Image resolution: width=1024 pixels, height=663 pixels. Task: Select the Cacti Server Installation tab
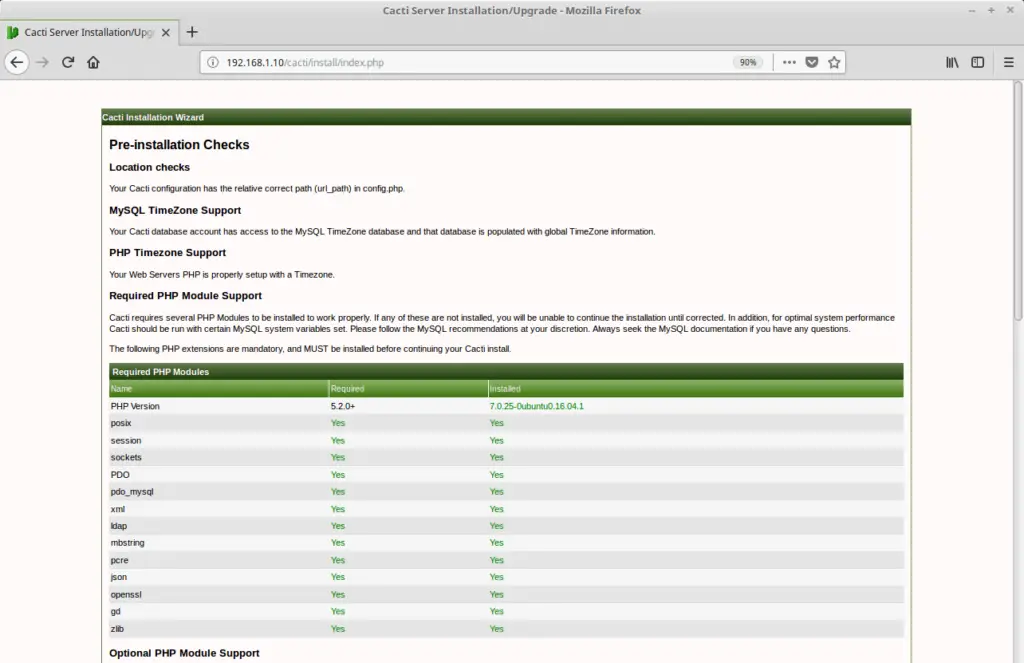tap(89, 32)
